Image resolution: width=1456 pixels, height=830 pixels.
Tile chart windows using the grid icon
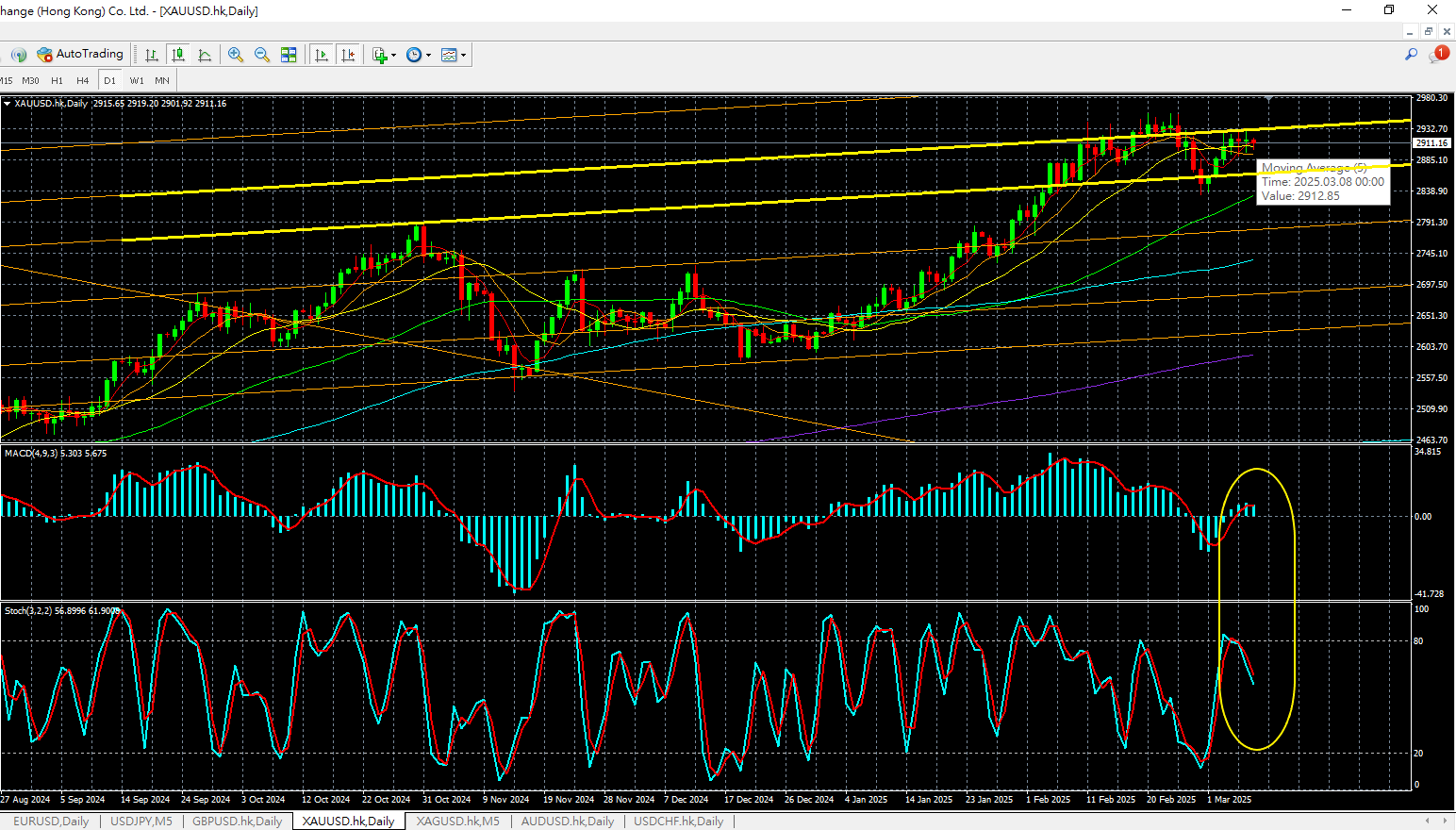coord(289,55)
